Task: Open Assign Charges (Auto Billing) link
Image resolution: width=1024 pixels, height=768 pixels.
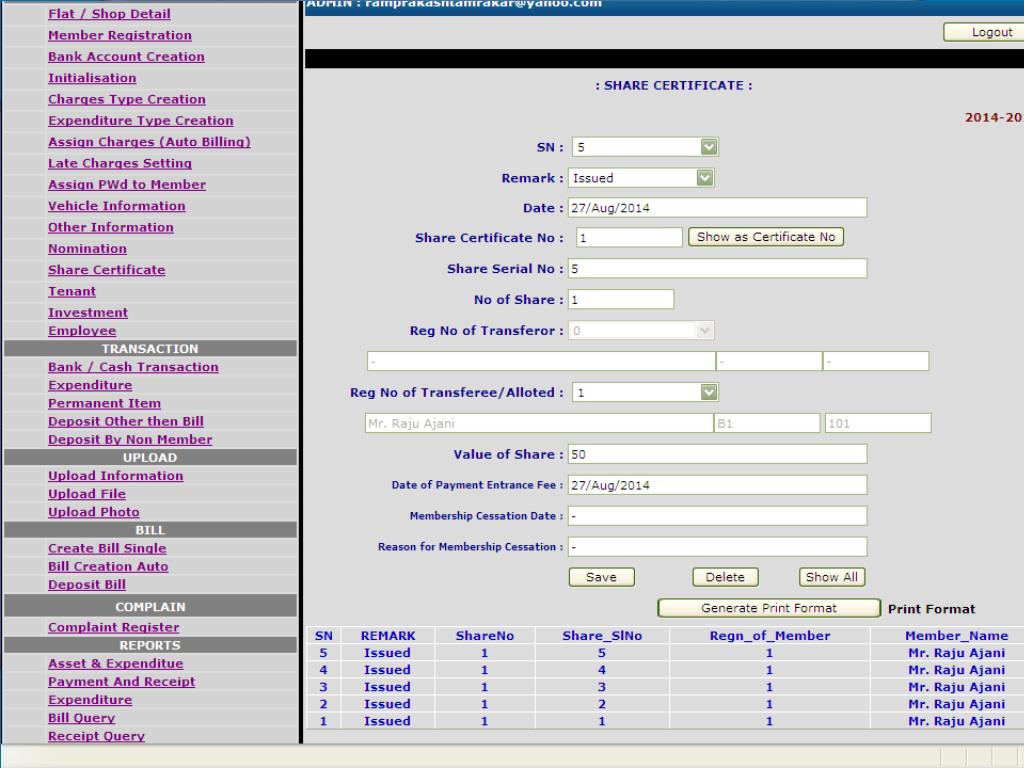Action: tap(149, 142)
